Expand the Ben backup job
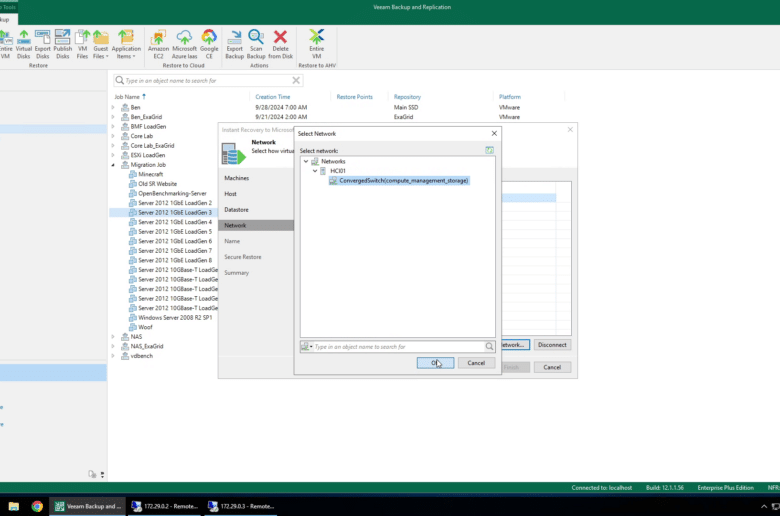Viewport: 780px width, 516px height. 113,107
